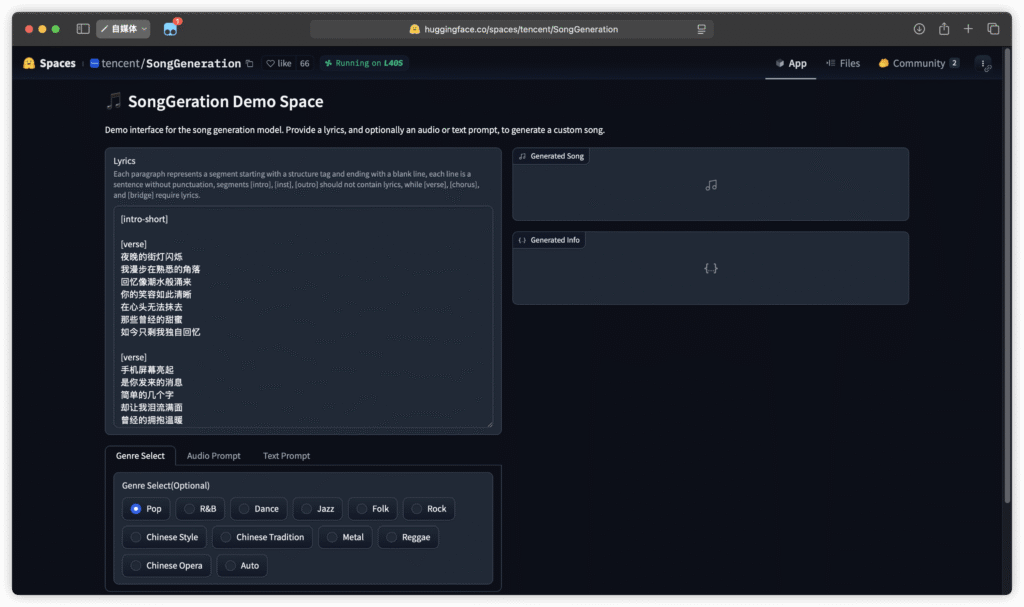Toggle the Safari sidebar icon
This screenshot has width=1024, height=607.
[83, 29]
